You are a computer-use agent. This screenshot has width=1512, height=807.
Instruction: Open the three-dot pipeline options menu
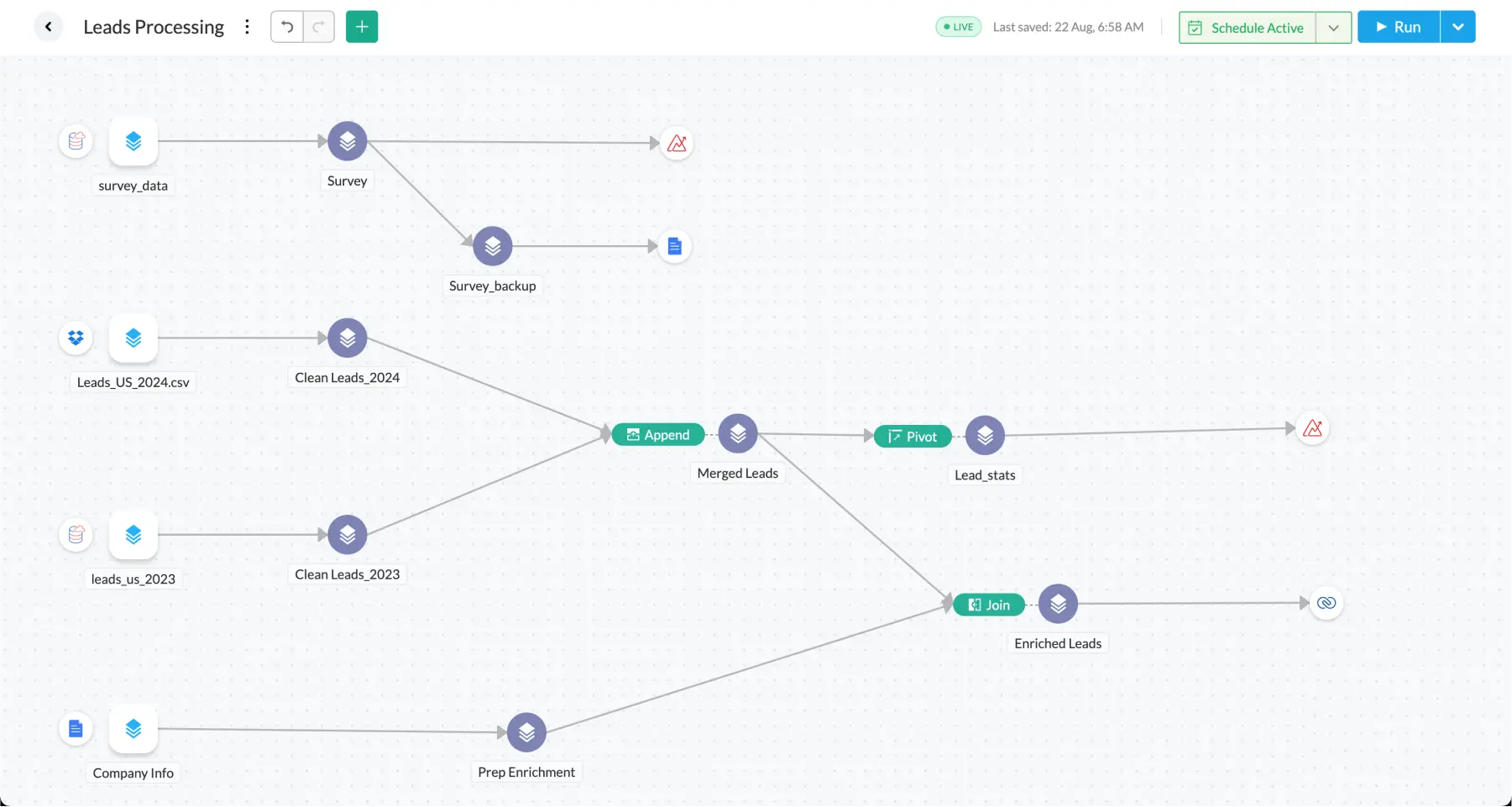click(x=247, y=27)
